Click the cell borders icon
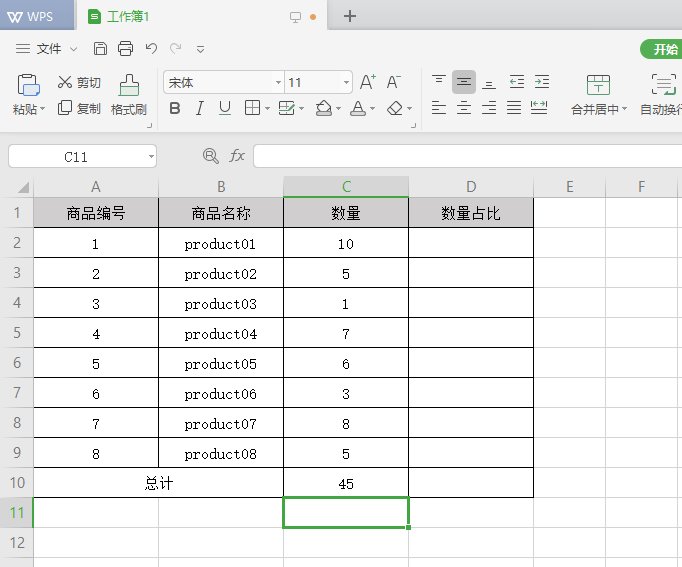682x567 pixels. pos(252,108)
